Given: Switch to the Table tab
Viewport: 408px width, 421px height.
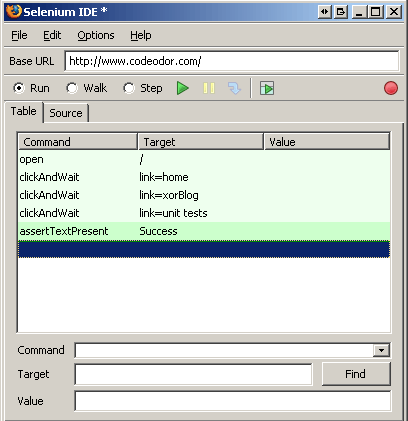Looking at the screenshot, I should point(23,111).
